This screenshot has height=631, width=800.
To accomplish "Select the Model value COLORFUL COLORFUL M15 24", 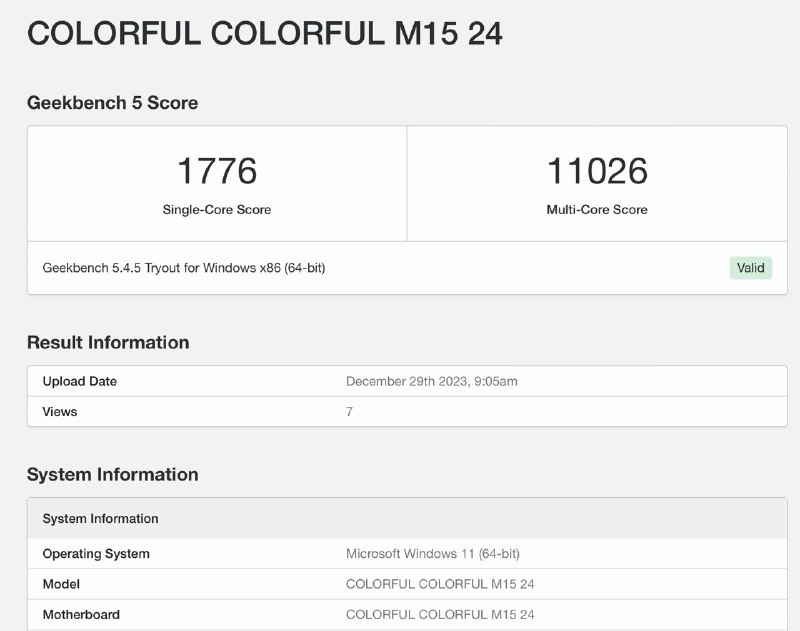I will (x=440, y=584).
